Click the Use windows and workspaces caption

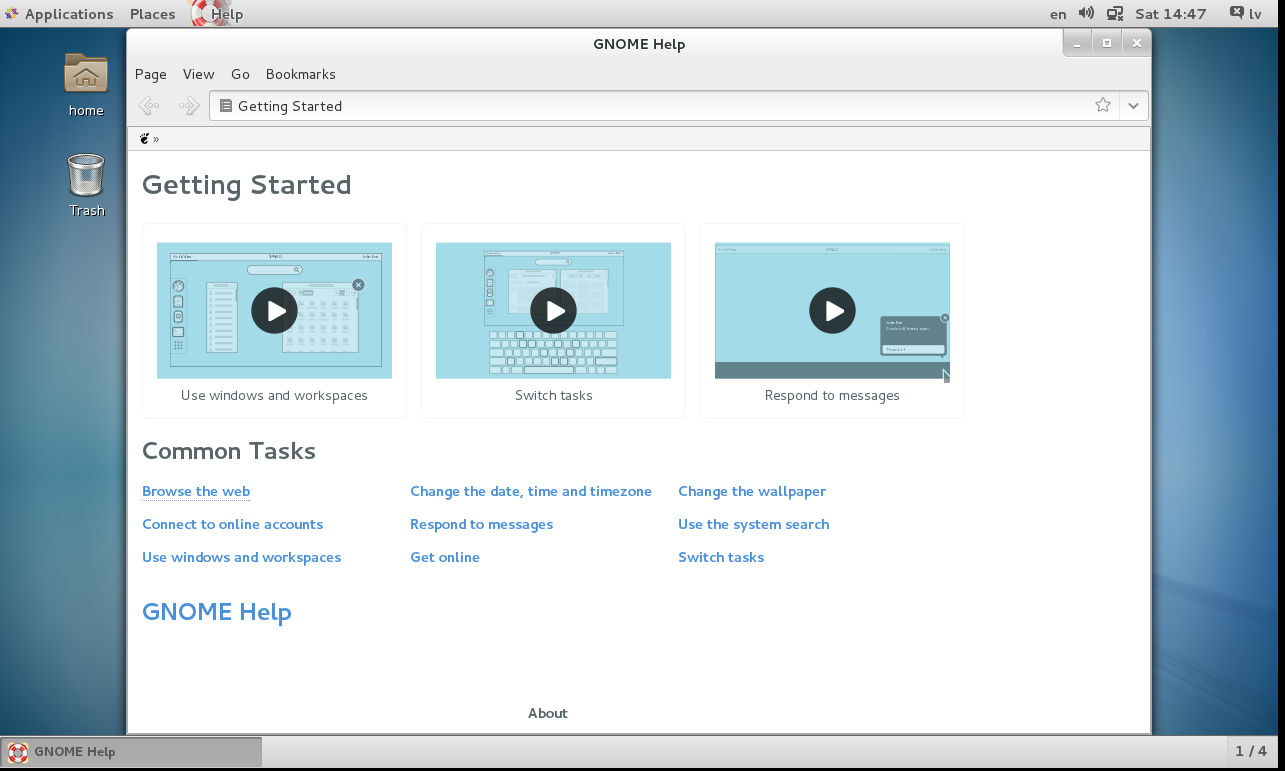tap(274, 395)
